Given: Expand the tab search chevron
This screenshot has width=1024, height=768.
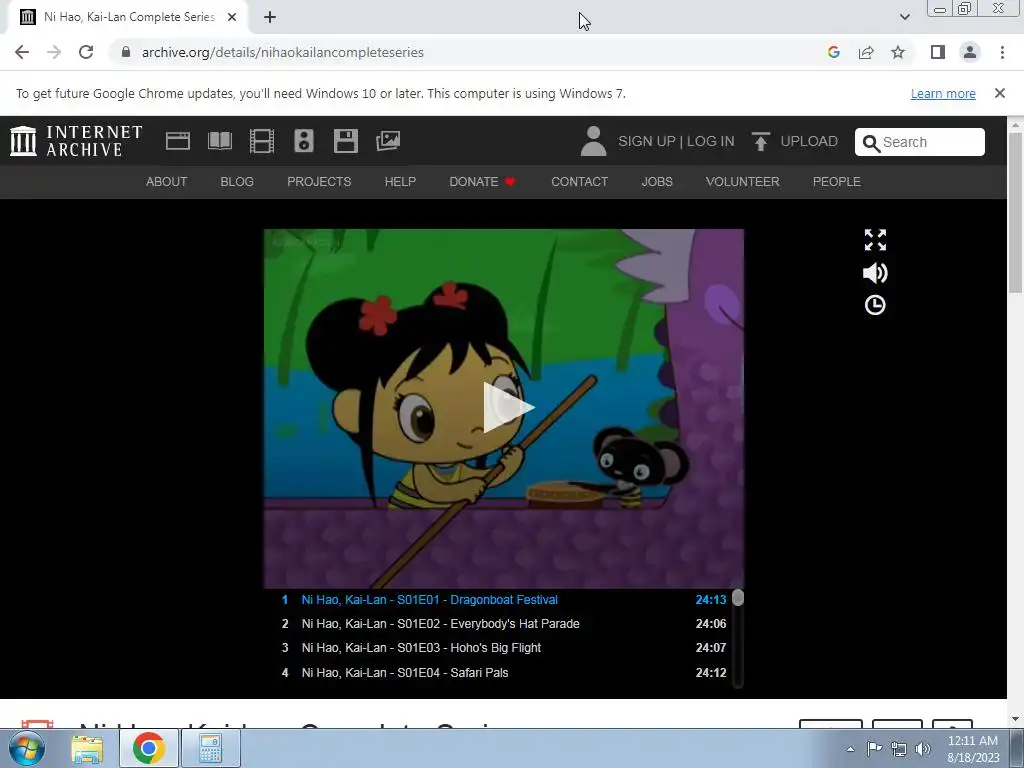Looking at the screenshot, I should [904, 17].
